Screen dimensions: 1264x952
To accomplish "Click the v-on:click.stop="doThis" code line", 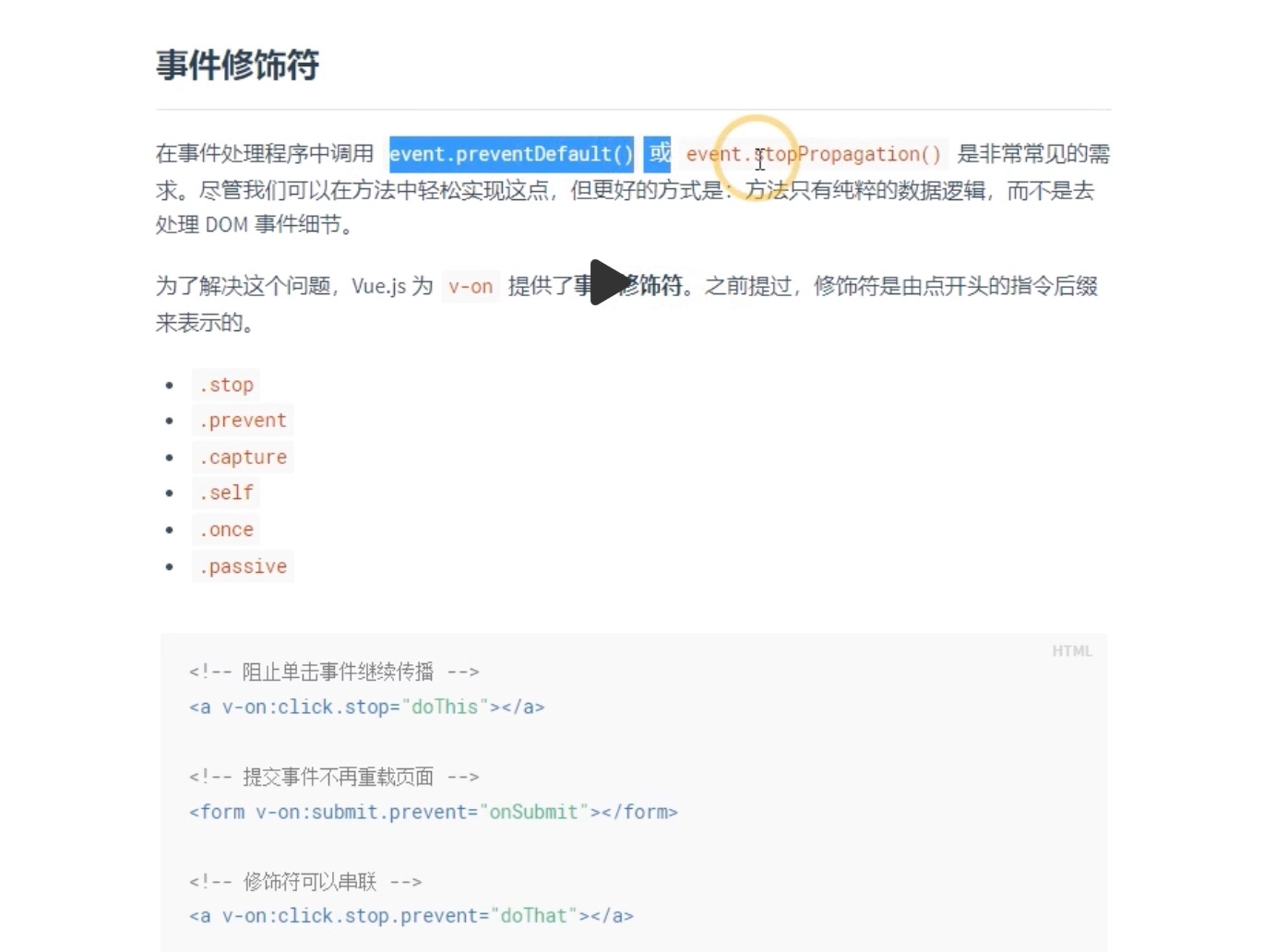I will click(x=367, y=708).
